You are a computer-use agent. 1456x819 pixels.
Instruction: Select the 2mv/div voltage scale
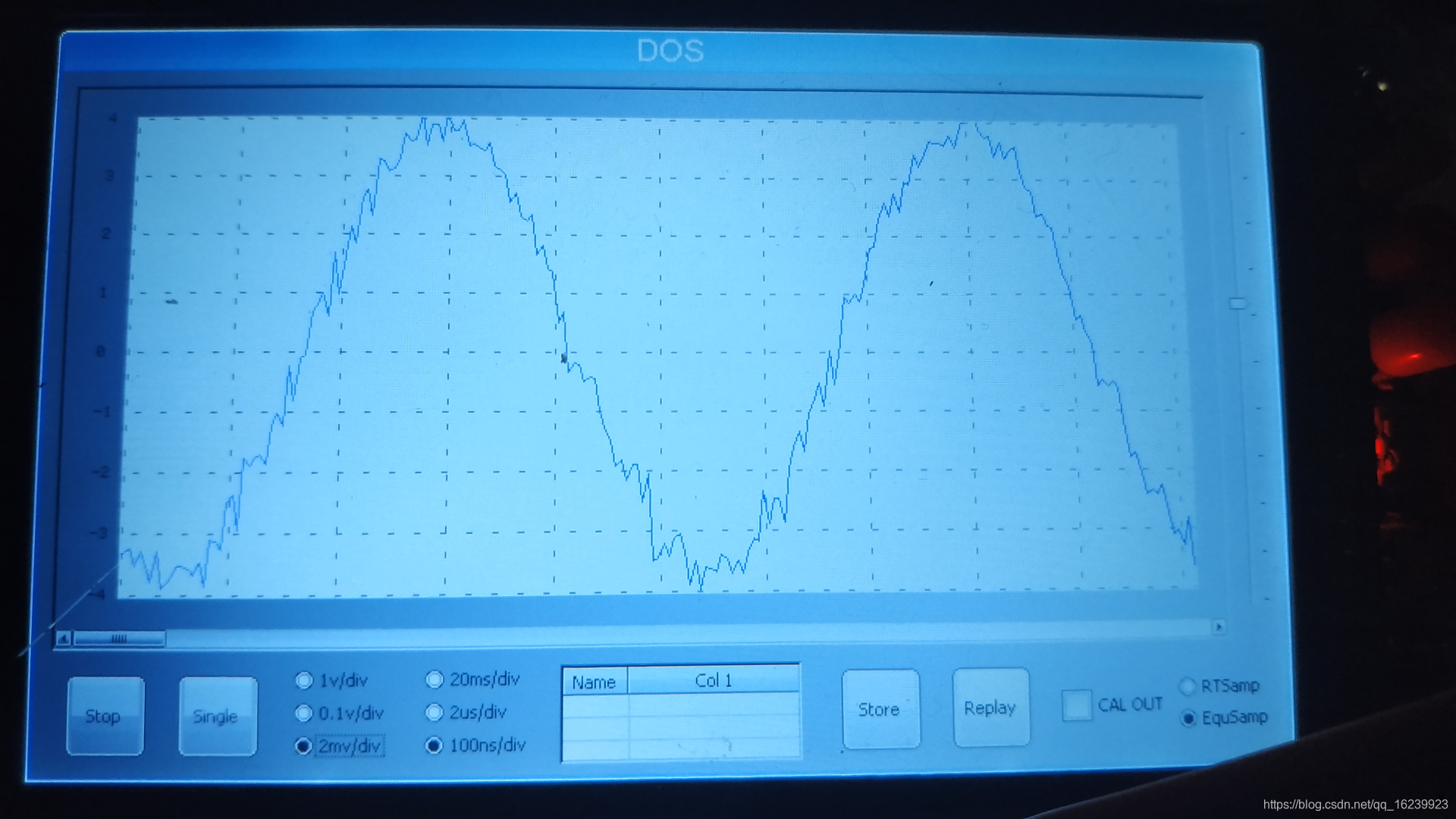pos(303,746)
